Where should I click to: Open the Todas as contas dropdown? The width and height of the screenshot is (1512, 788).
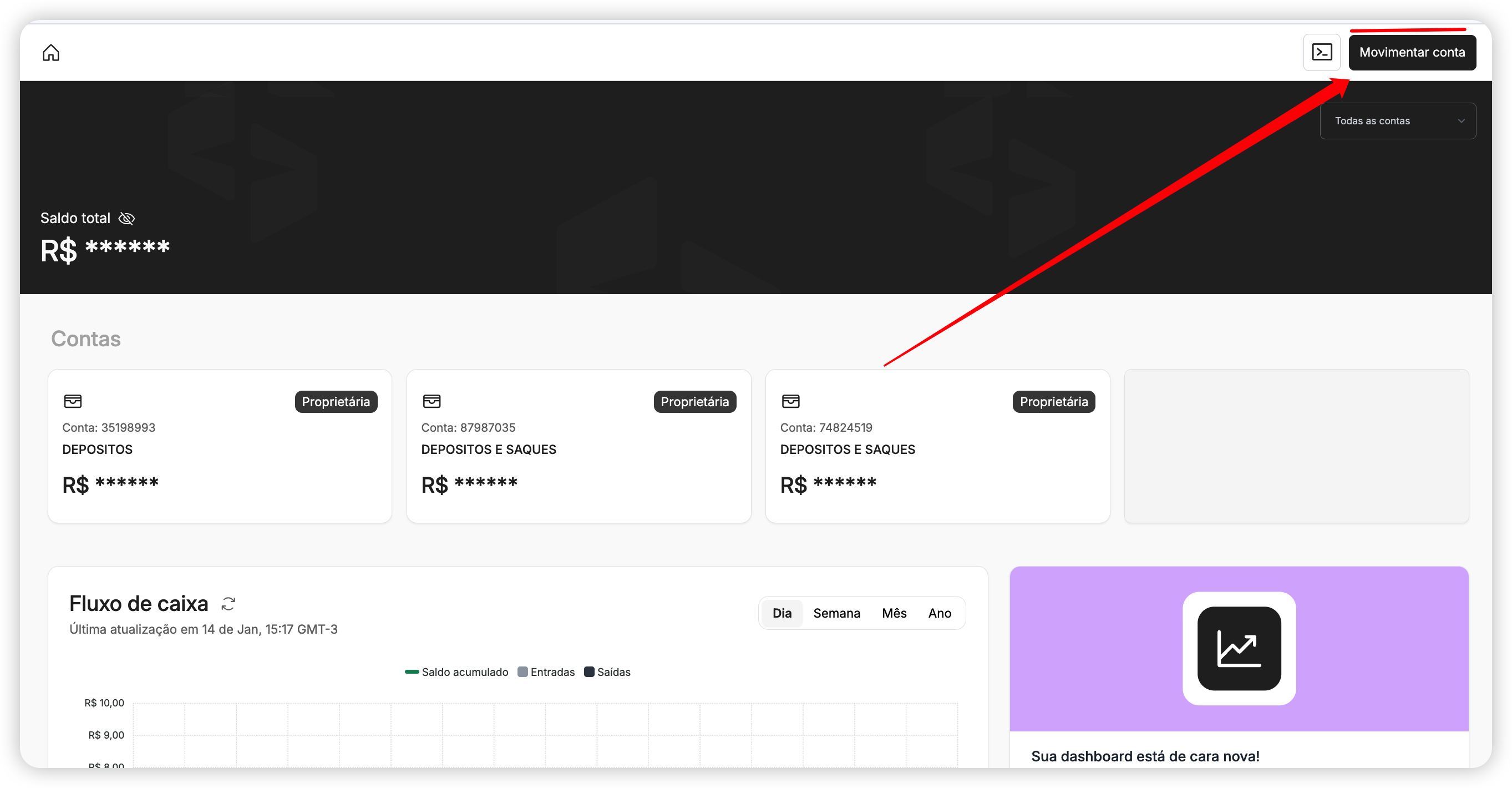coord(1397,121)
